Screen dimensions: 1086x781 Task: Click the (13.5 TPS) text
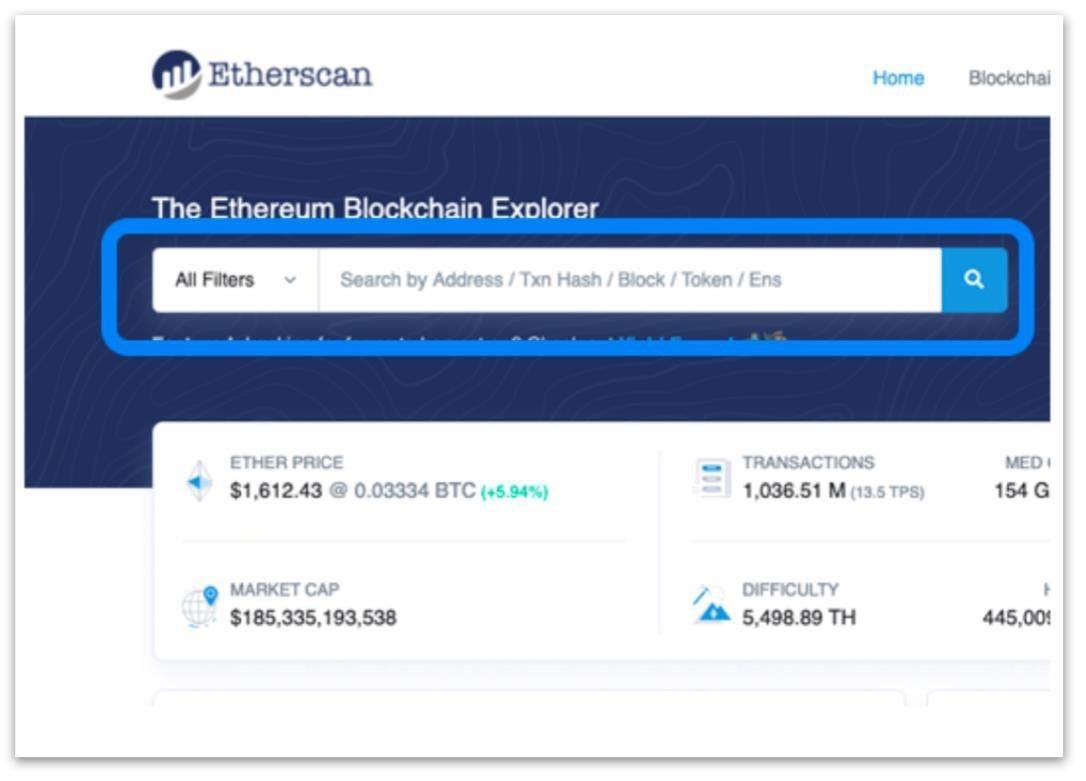[x=887, y=492]
